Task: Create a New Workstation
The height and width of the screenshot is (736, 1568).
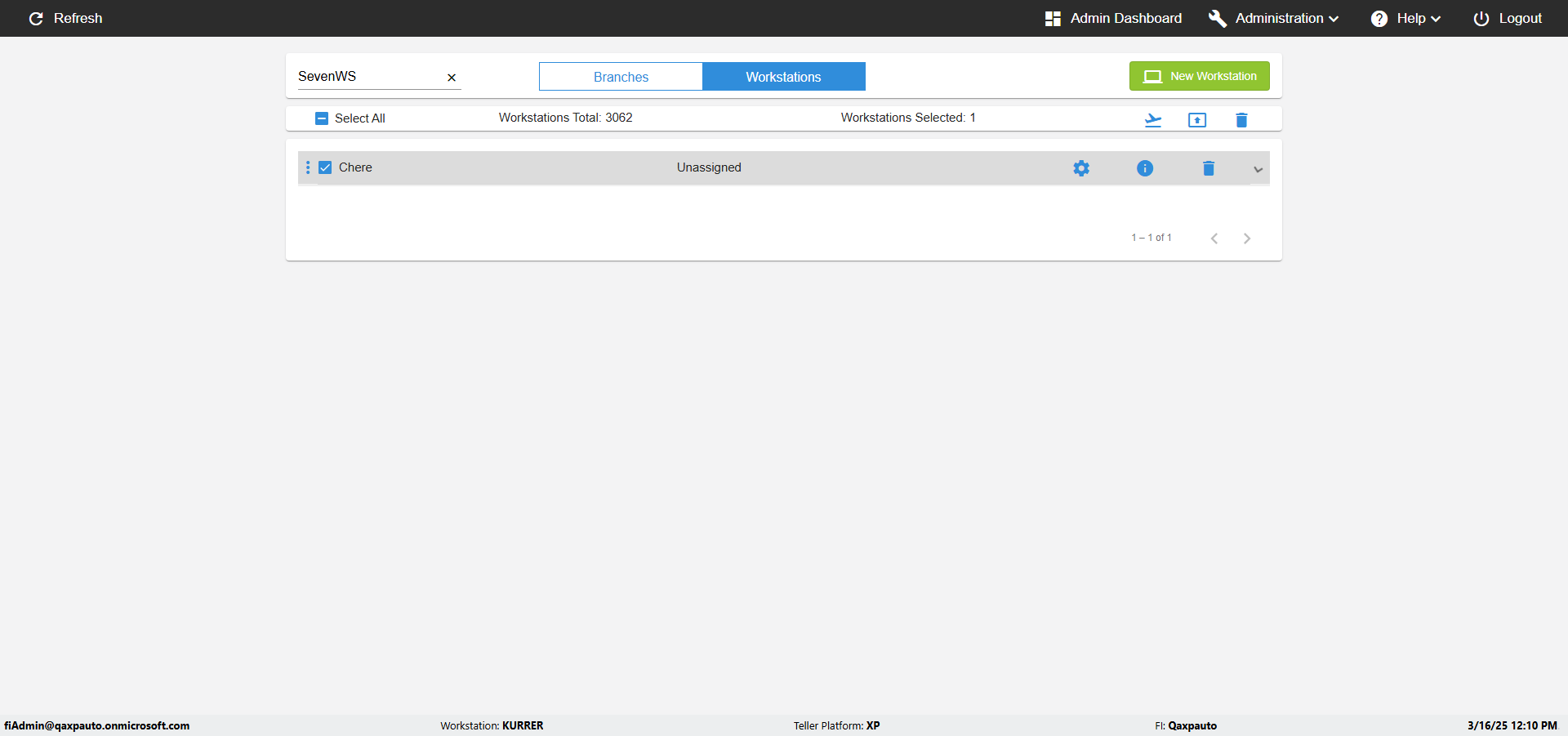Action: (1199, 76)
